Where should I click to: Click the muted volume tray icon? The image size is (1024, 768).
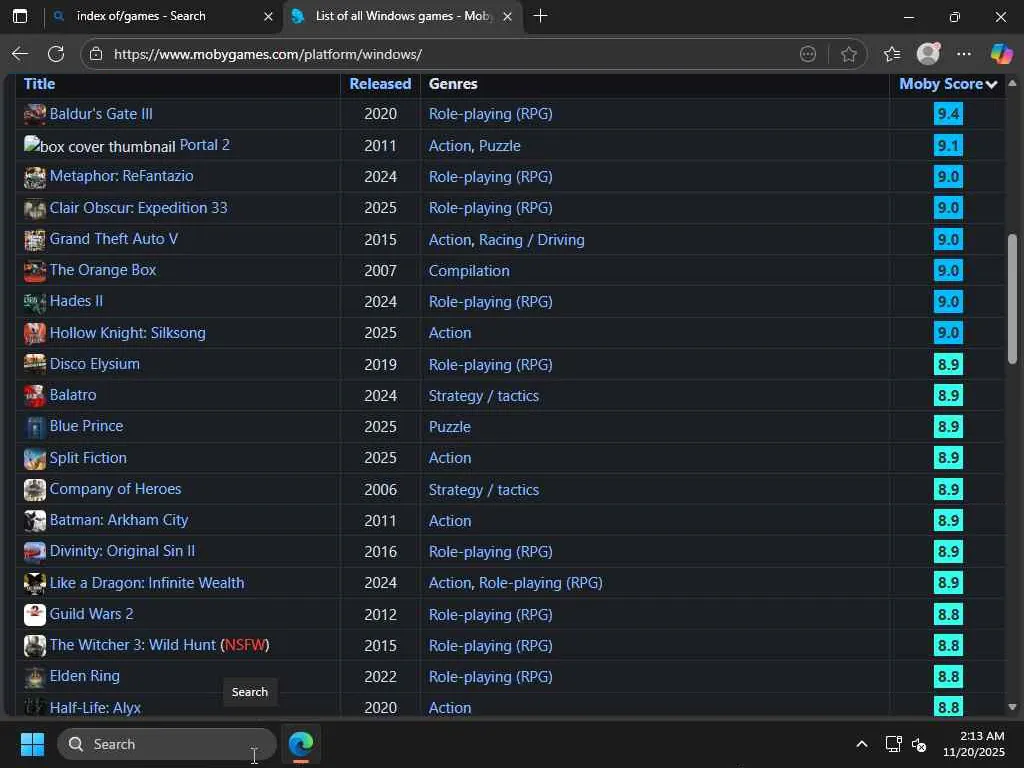point(919,744)
